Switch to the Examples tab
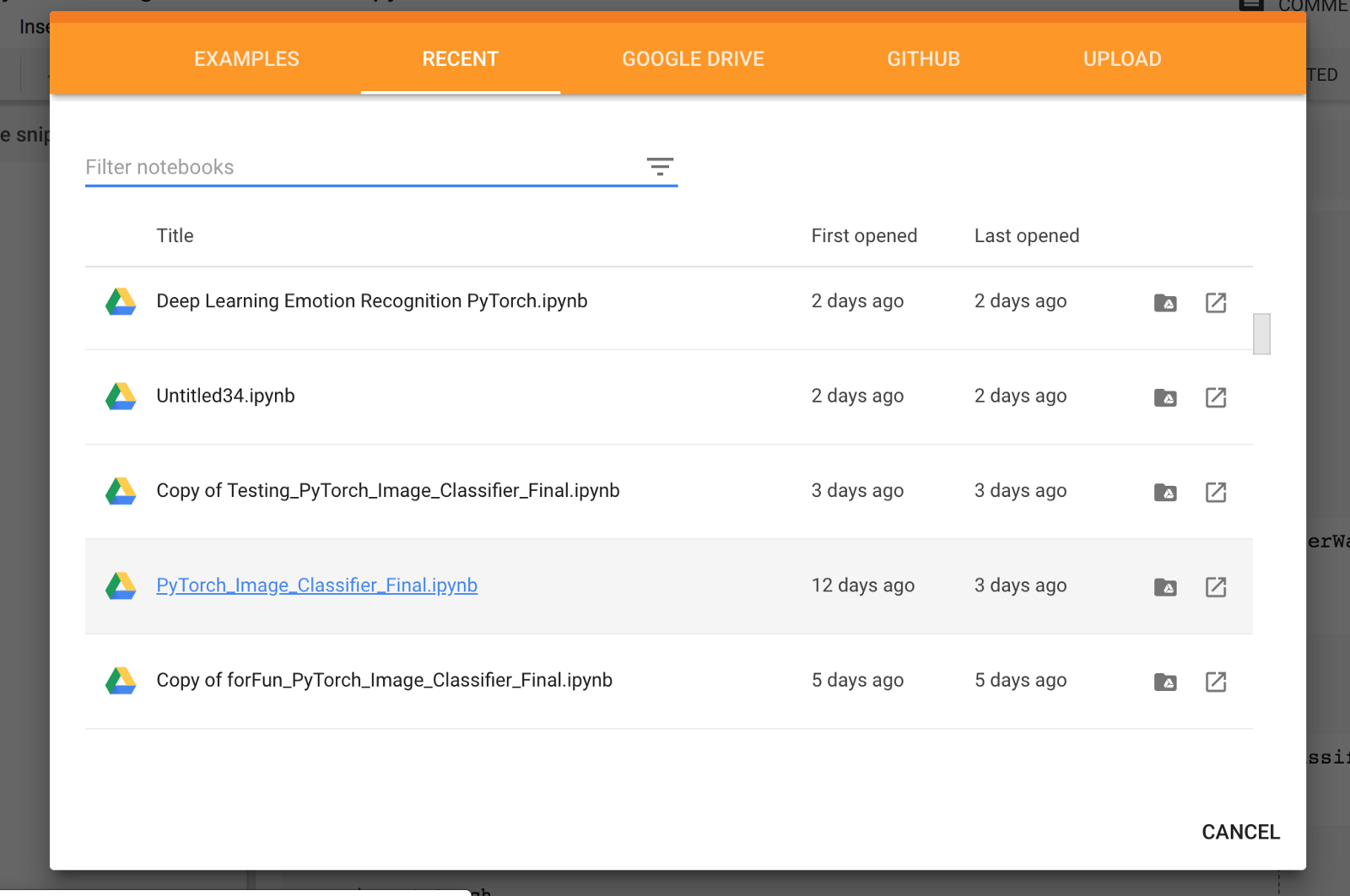Viewport: 1350px width, 896px height. [x=246, y=59]
